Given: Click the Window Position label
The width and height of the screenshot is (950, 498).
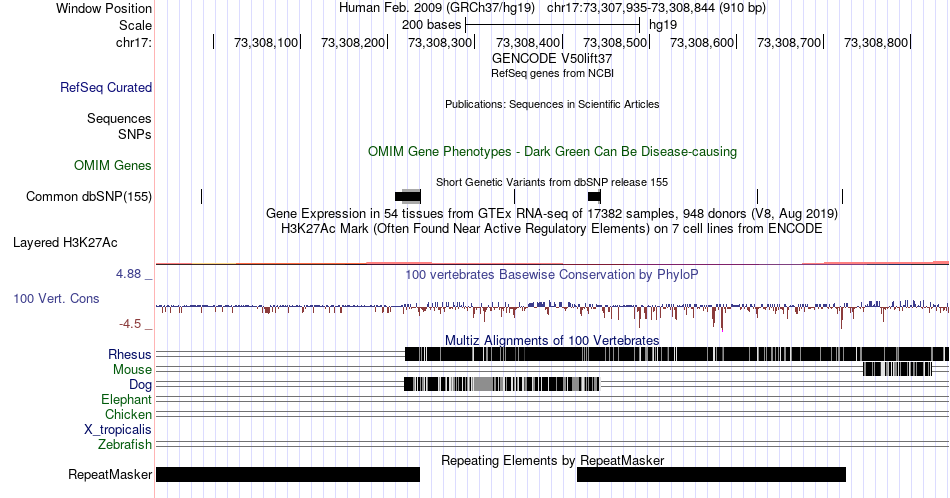Looking at the screenshot, I should [x=104, y=8].
